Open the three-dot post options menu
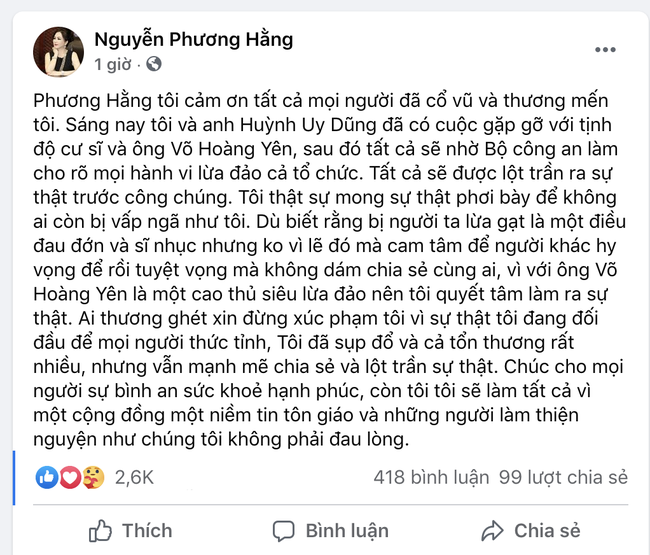650x555 pixels. [x=605, y=48]
